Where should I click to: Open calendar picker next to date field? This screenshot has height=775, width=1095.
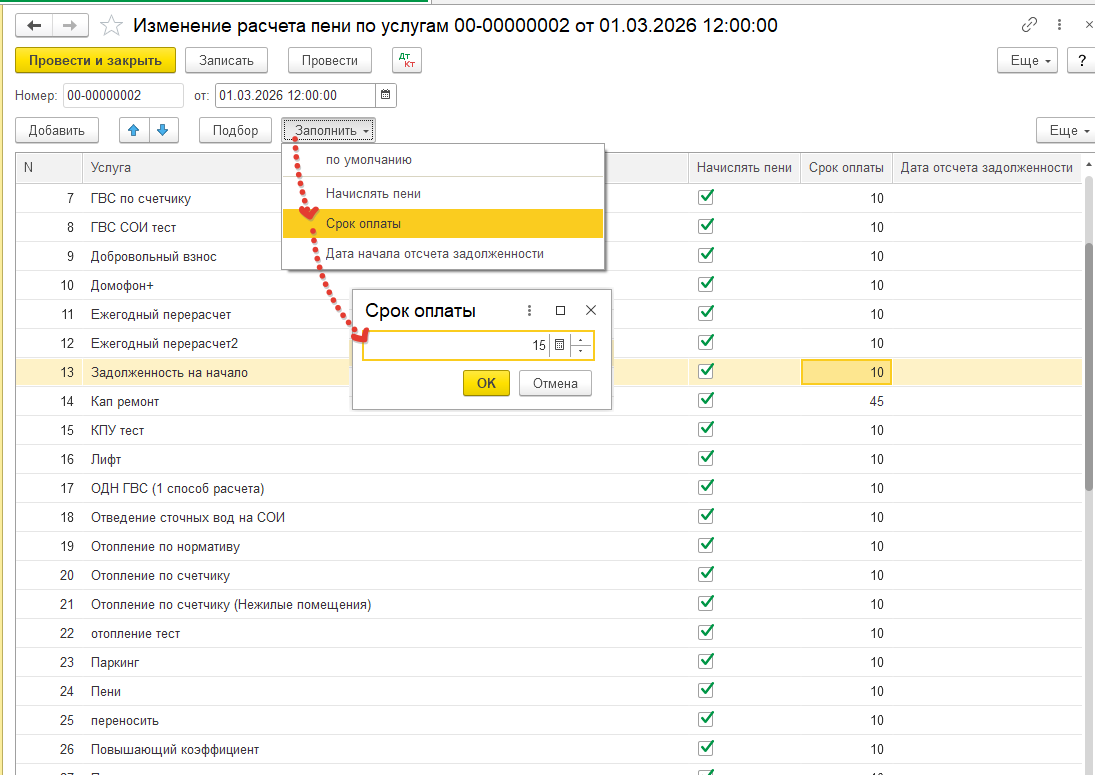point(386,96)
